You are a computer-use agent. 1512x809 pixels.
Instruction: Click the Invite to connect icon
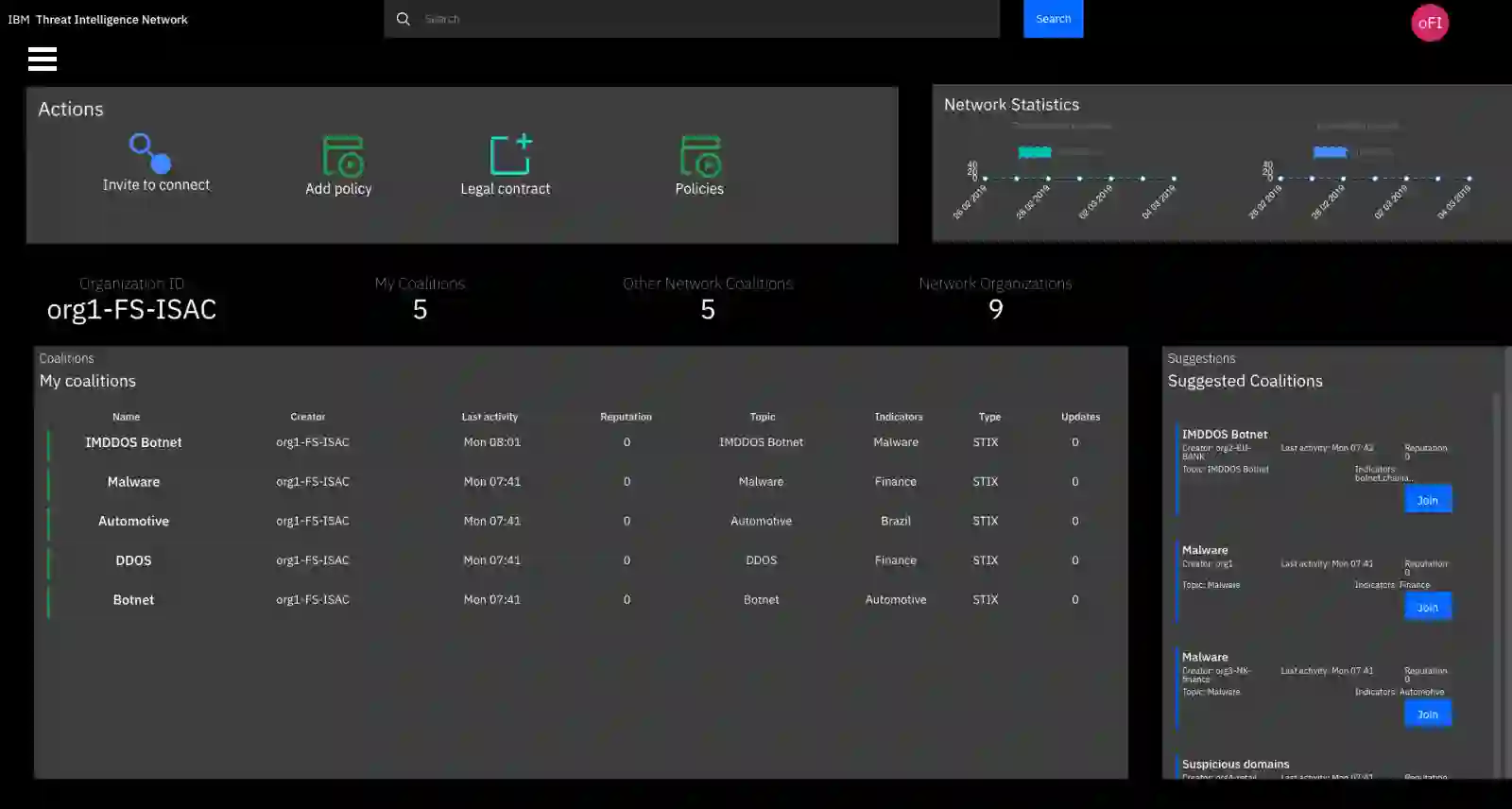click(x=150, y=153)
